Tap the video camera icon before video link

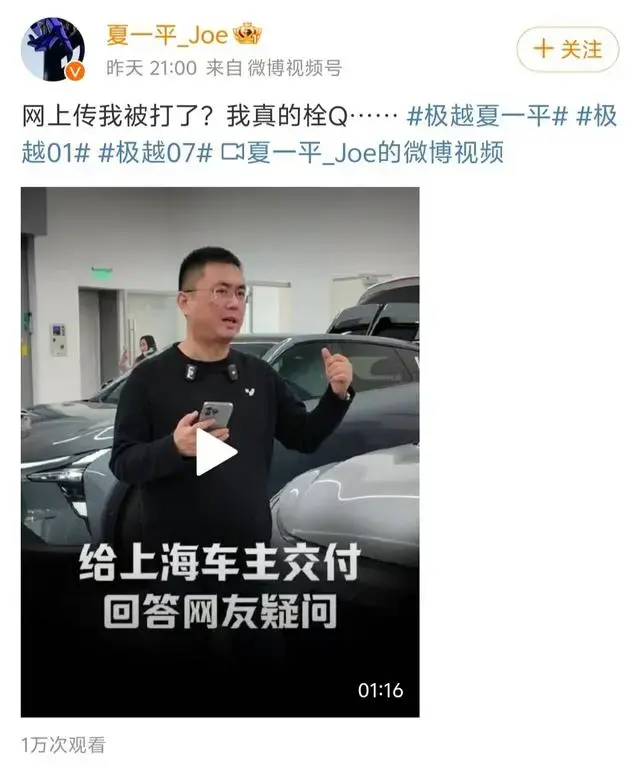tap(232, 152)
